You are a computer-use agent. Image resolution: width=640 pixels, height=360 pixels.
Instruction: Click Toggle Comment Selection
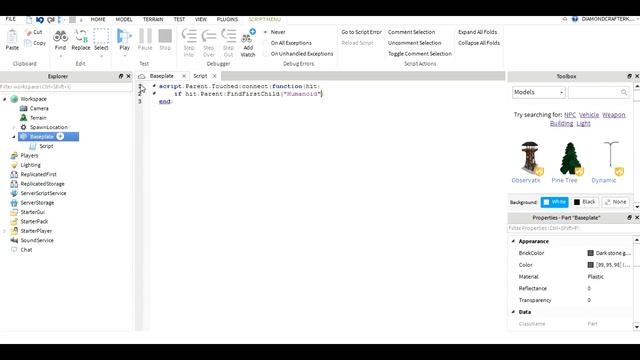[x=420, y=54]
